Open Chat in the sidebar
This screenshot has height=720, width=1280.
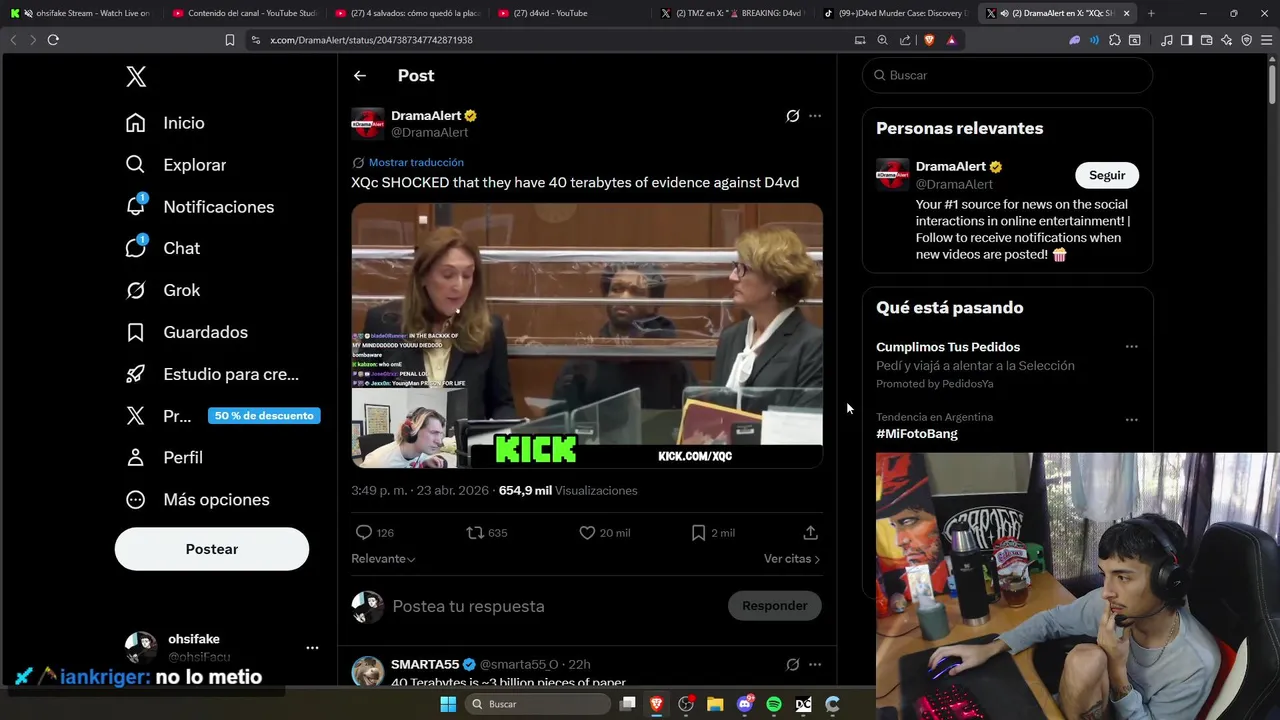click(x=163, y=248)
